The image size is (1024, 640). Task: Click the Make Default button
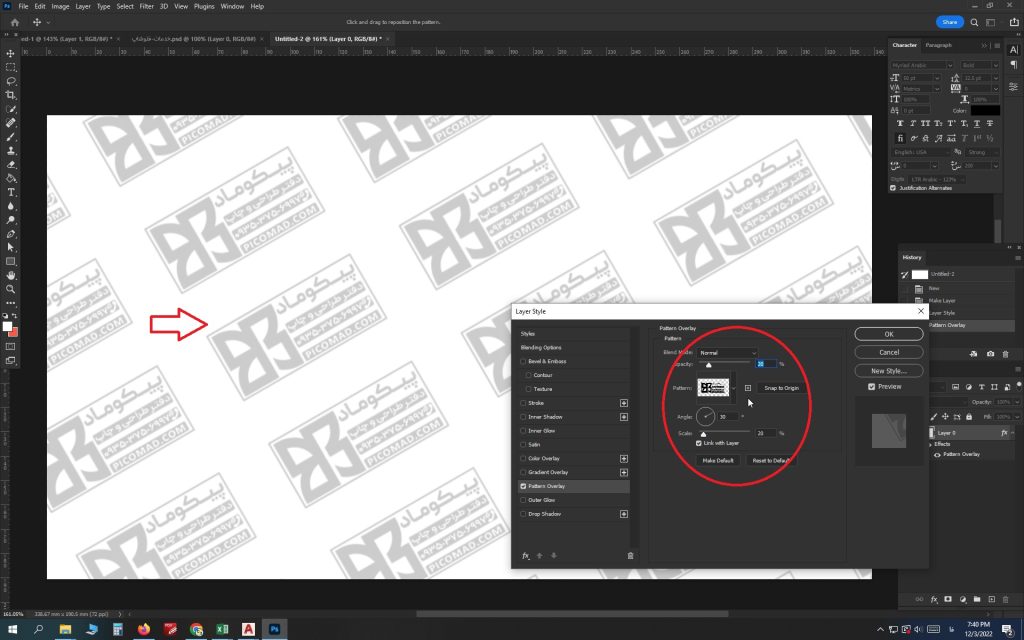click(718, 460)
